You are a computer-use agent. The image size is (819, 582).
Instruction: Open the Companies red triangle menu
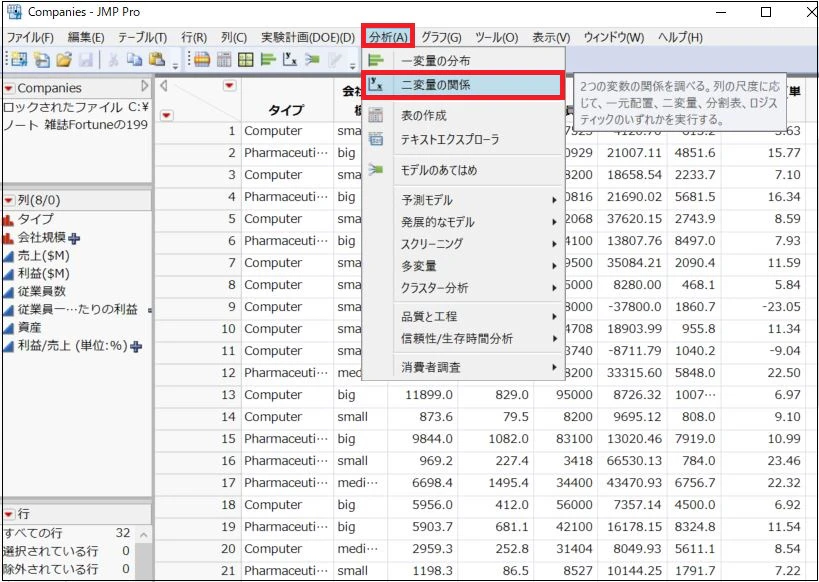click(9, 88)
